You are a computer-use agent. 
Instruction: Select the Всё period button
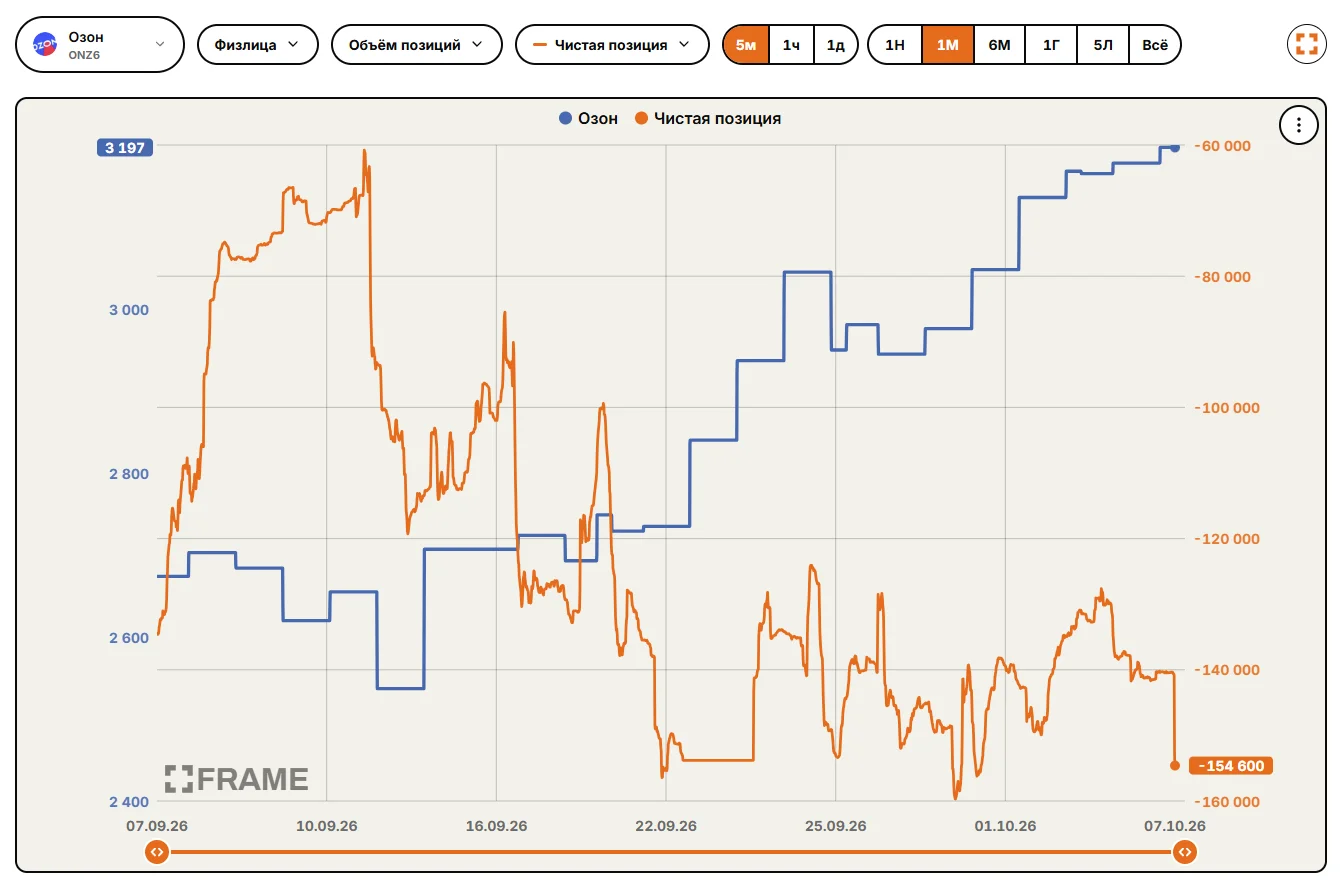pyautogui.click(x=1155, y=44)
